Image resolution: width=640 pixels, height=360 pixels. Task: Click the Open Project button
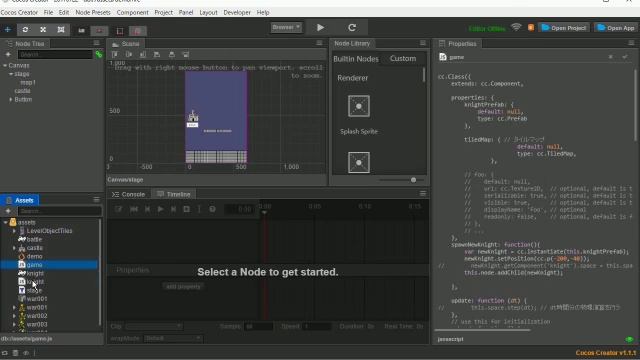pyautogui.click(x=564, y=28)
